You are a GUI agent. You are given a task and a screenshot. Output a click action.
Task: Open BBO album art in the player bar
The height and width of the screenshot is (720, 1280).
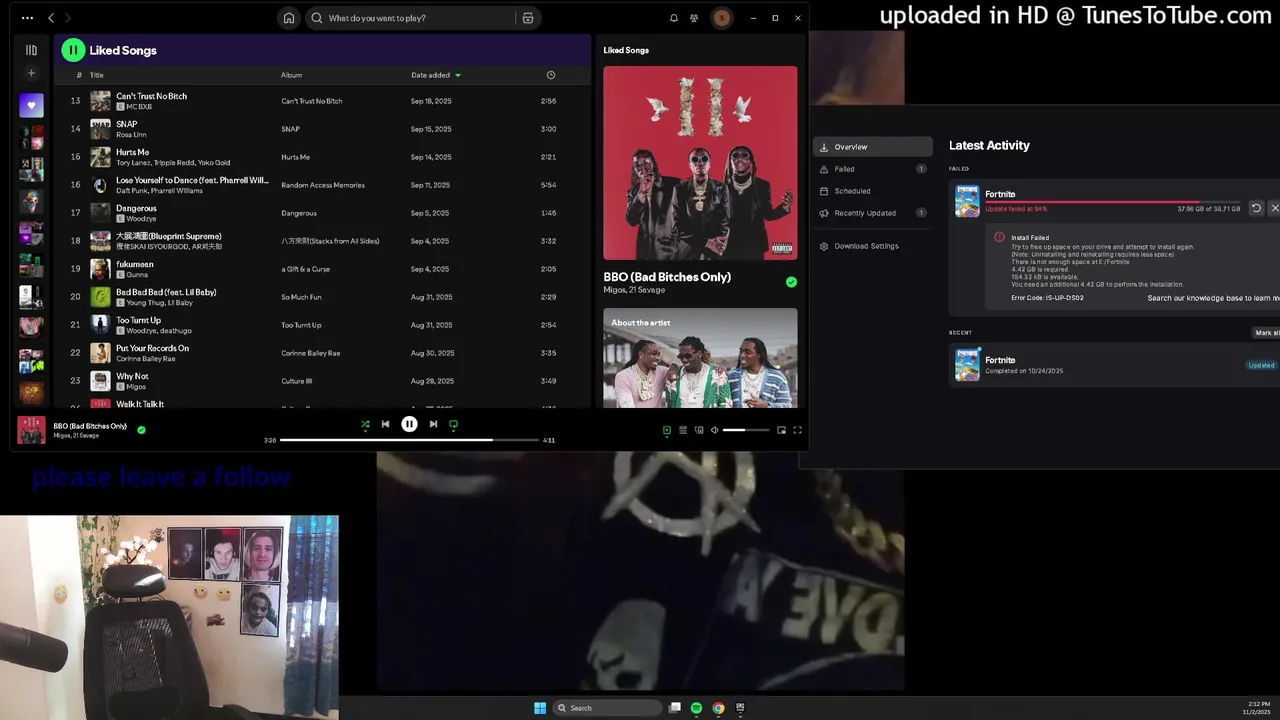click(31, 430)
